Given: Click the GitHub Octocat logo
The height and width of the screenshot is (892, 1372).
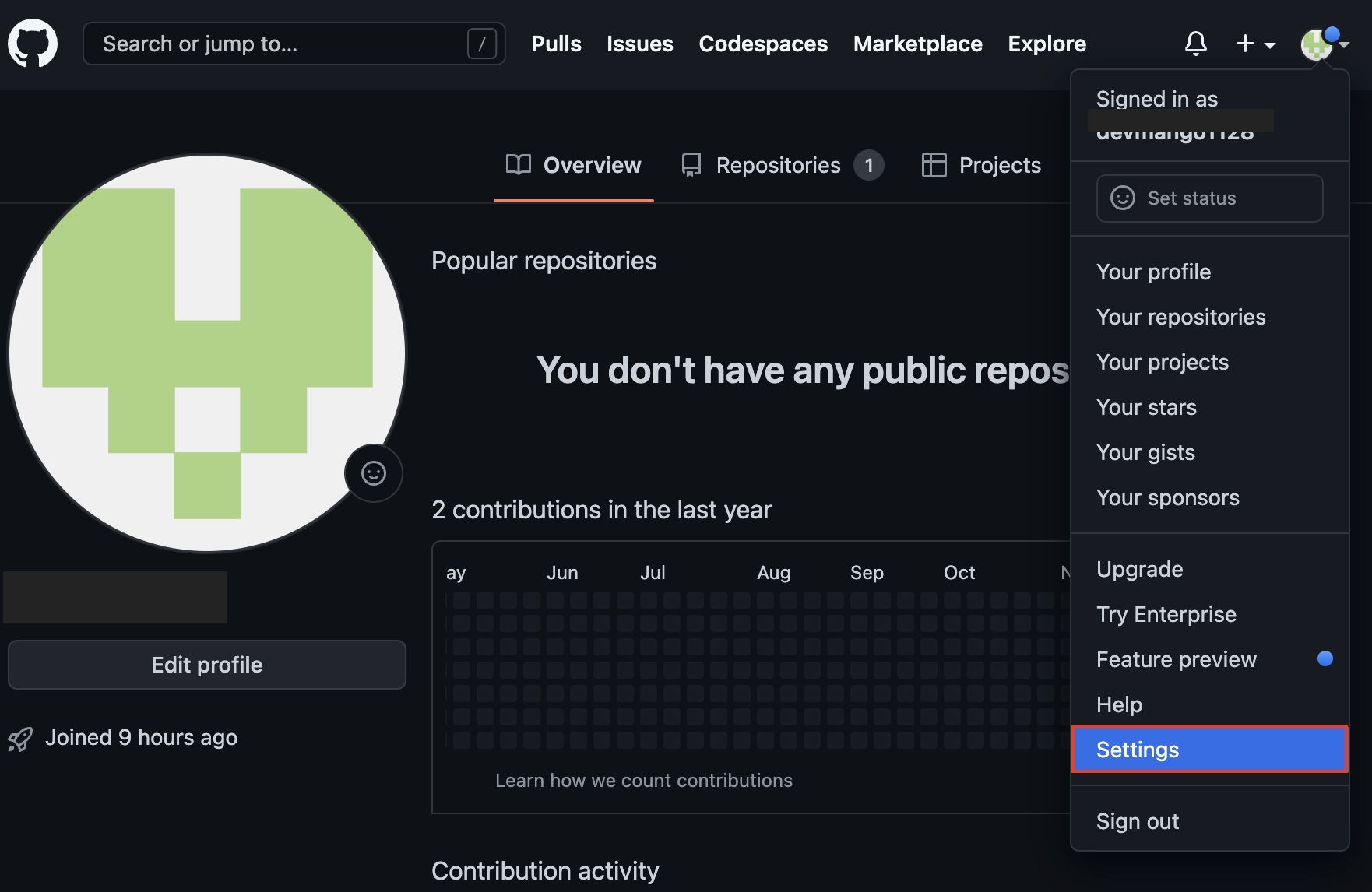Looking at the screenshot, I should [33, 44].
